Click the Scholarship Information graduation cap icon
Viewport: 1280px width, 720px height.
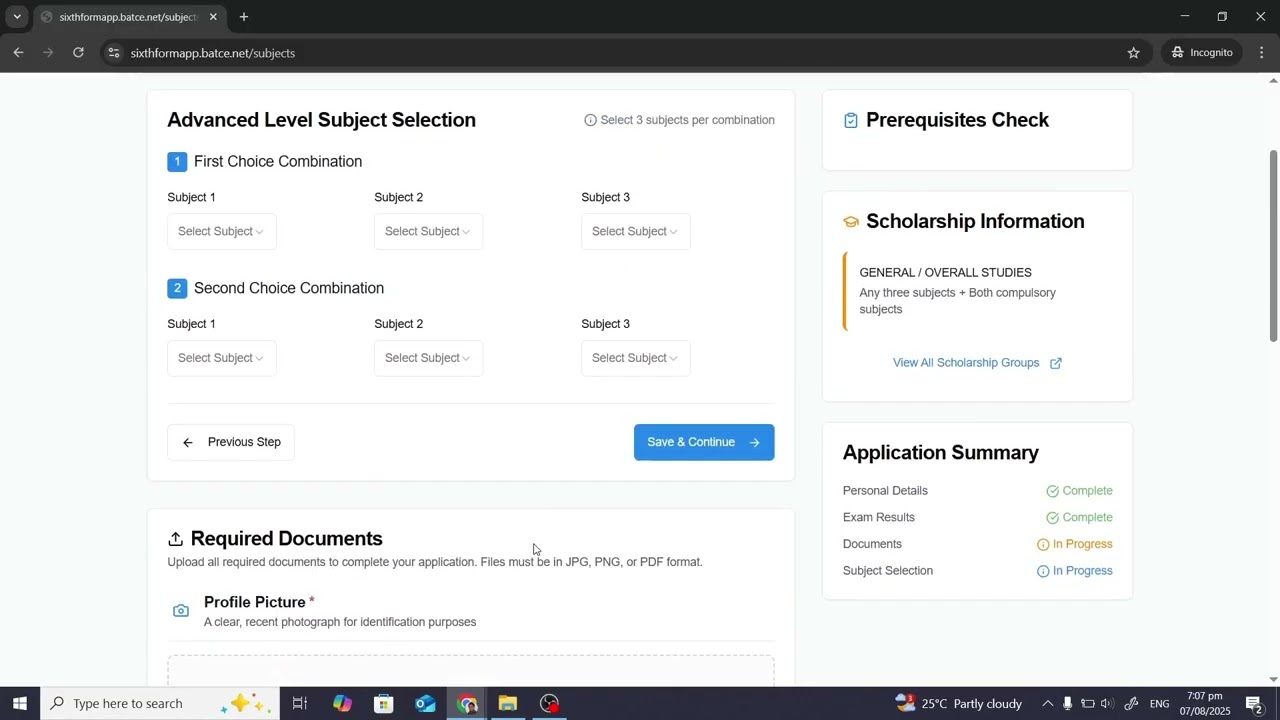(x=851, y=222)
